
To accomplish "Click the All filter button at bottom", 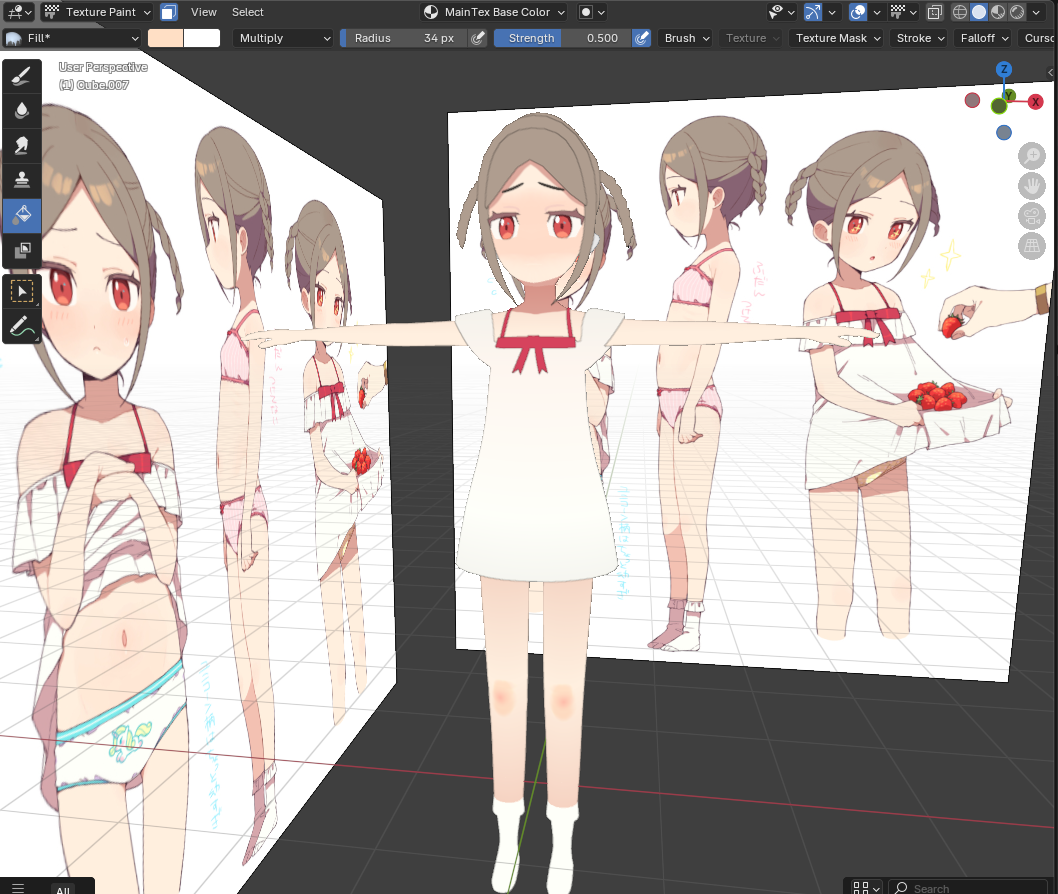I will tap(63, 889).
